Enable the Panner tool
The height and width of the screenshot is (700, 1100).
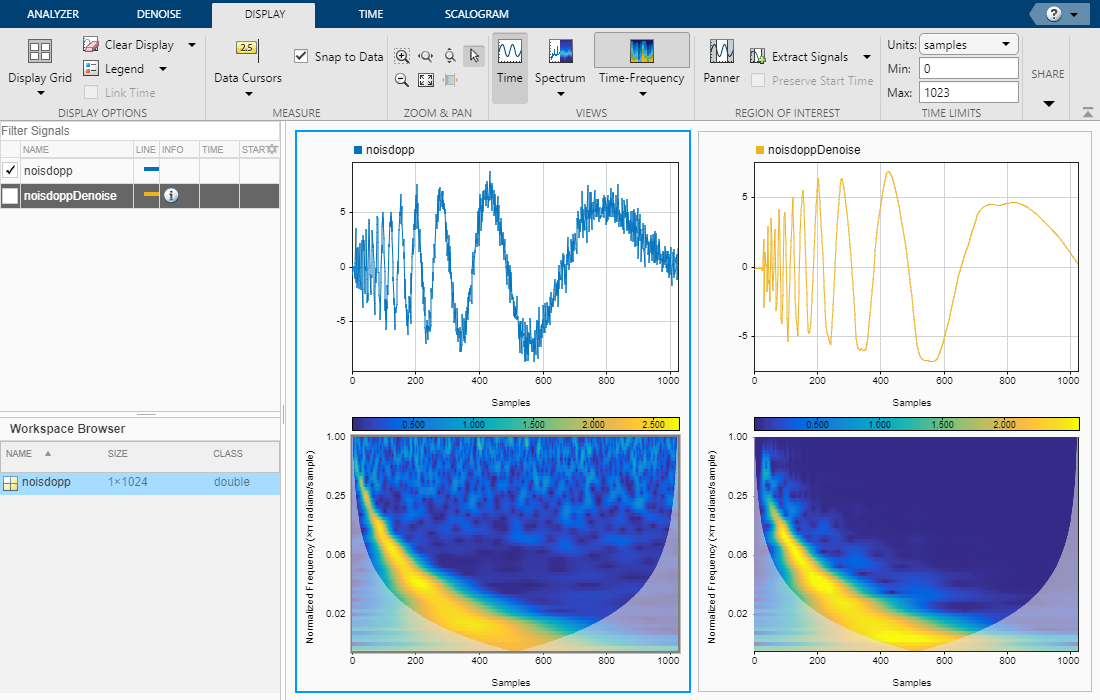721,62
